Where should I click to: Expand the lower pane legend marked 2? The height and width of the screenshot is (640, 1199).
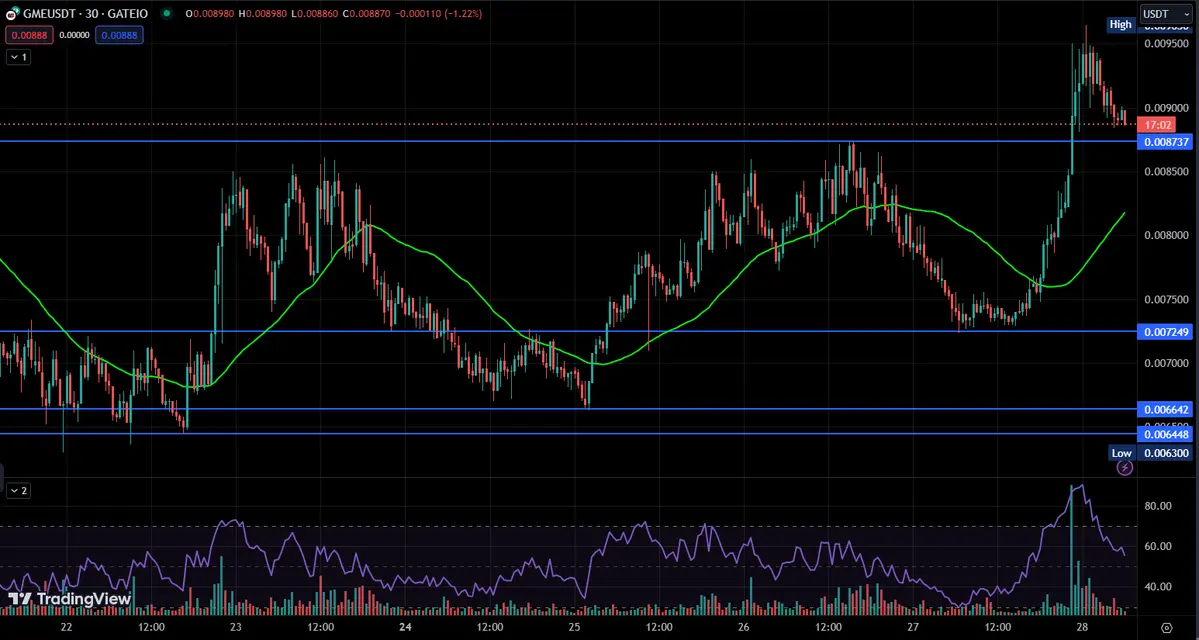click(19, 490)
